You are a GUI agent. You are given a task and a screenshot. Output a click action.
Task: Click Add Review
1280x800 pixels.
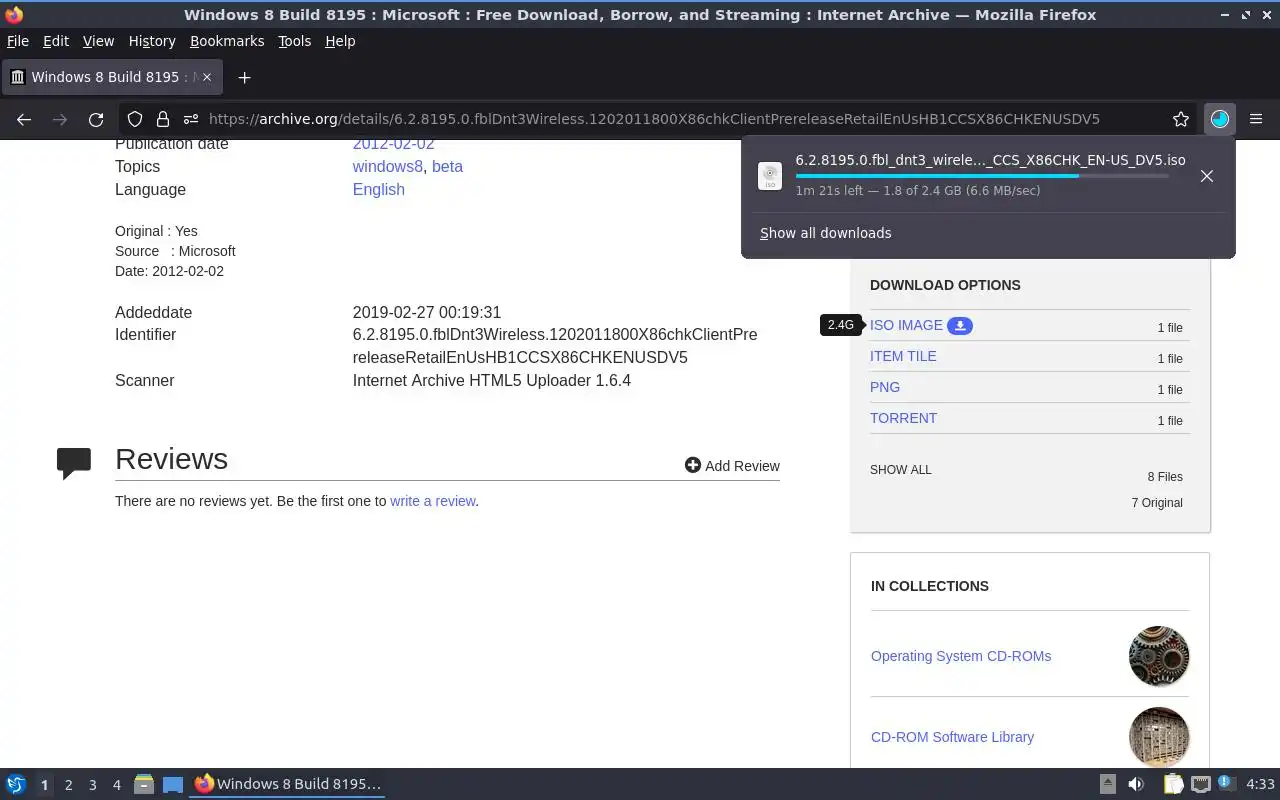click(732, 466)
